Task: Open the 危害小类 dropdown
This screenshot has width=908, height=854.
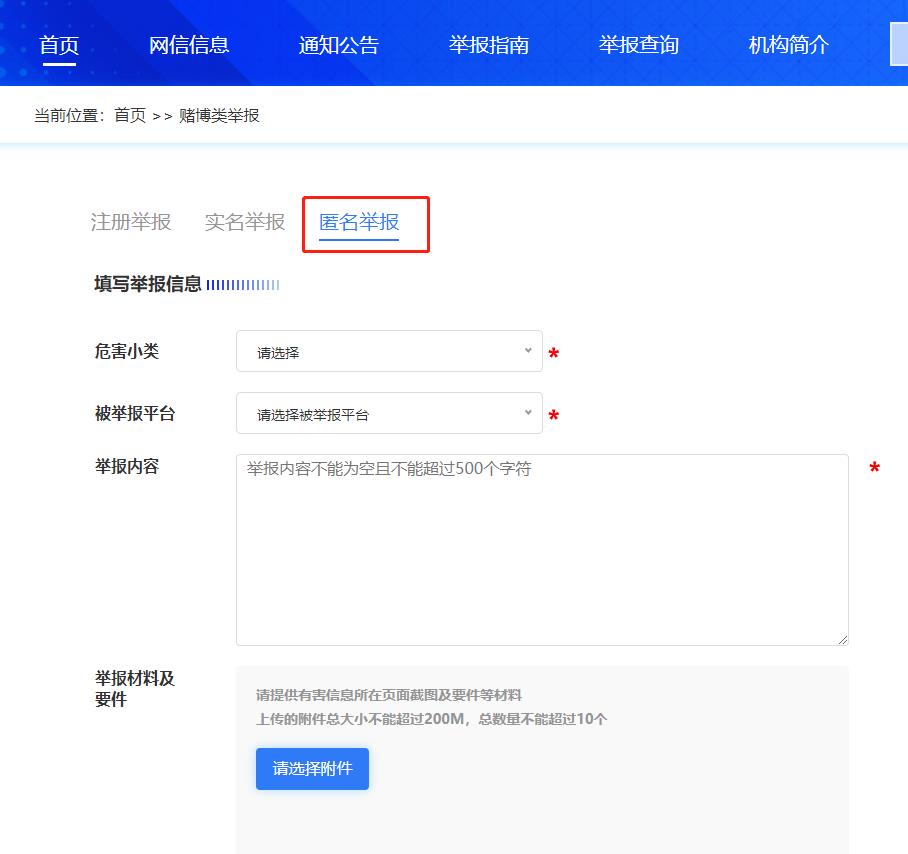Action: (389, 352)
